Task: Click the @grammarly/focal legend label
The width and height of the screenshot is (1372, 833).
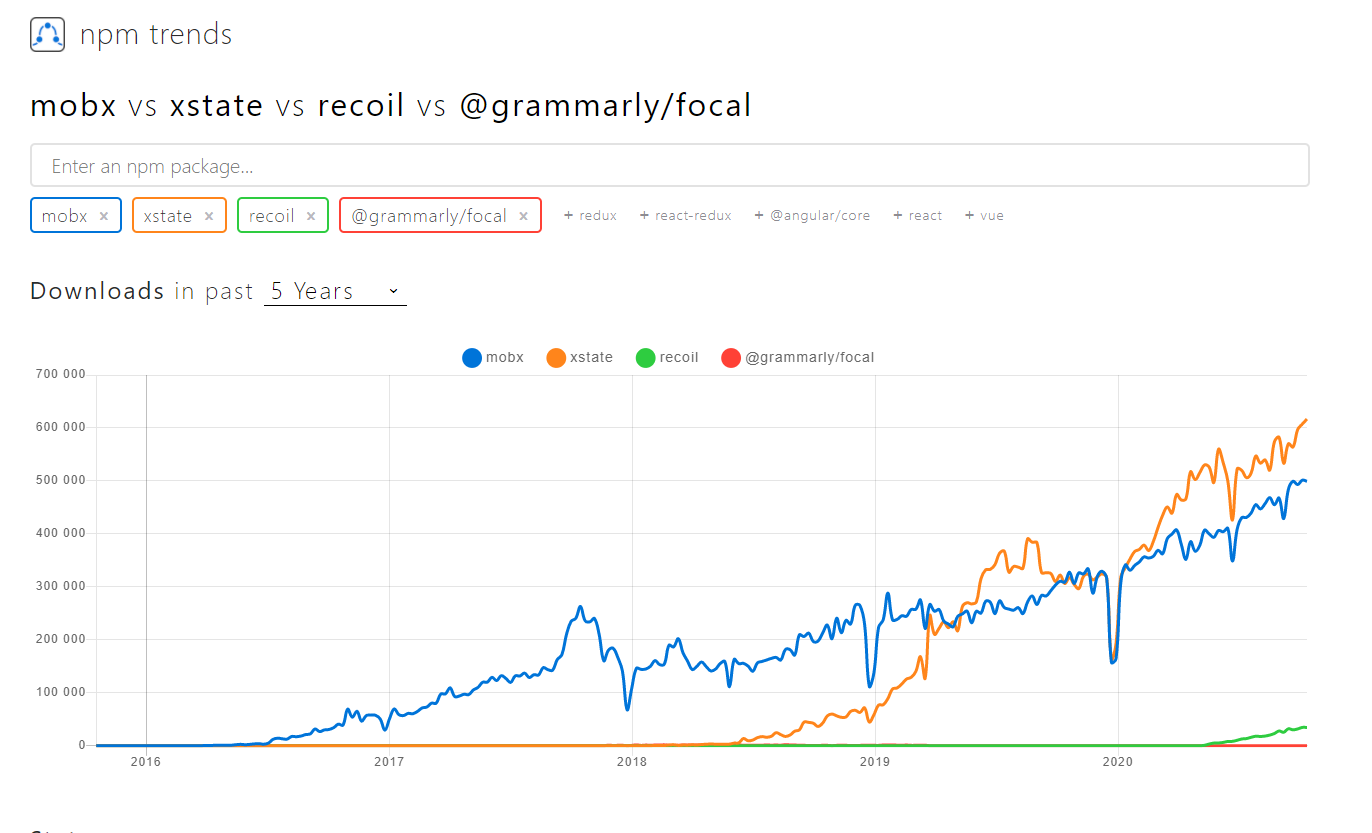Action: pyautogui.click(x=810, y=357)
